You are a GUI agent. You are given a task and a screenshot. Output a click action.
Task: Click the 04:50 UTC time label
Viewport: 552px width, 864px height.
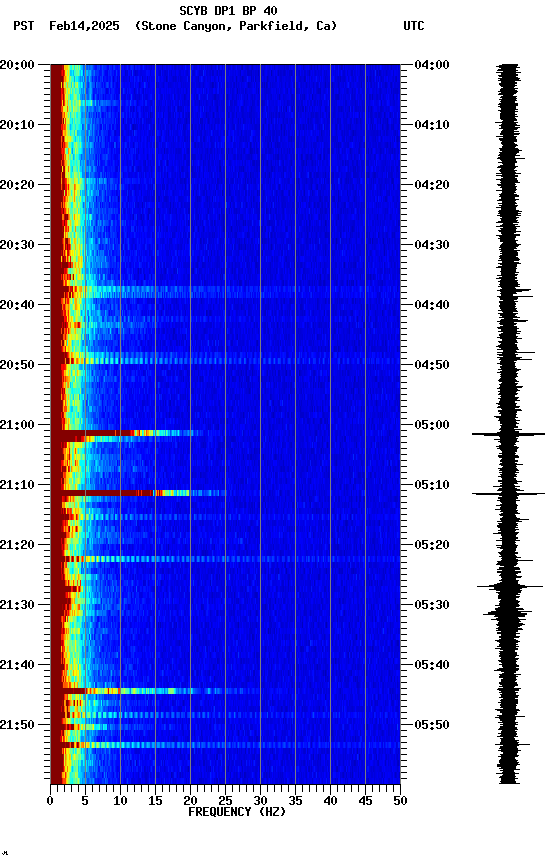[x=432, y=365]
